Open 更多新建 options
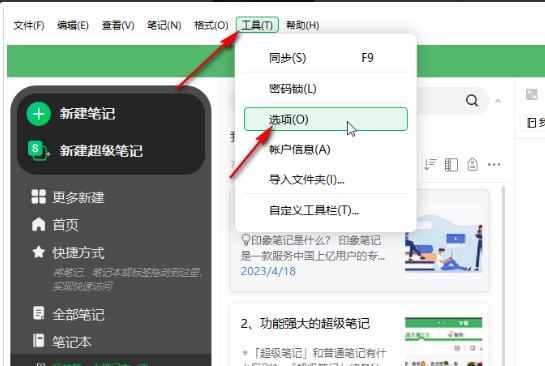This screenshot has height=366, width=545. pos(79,197)
